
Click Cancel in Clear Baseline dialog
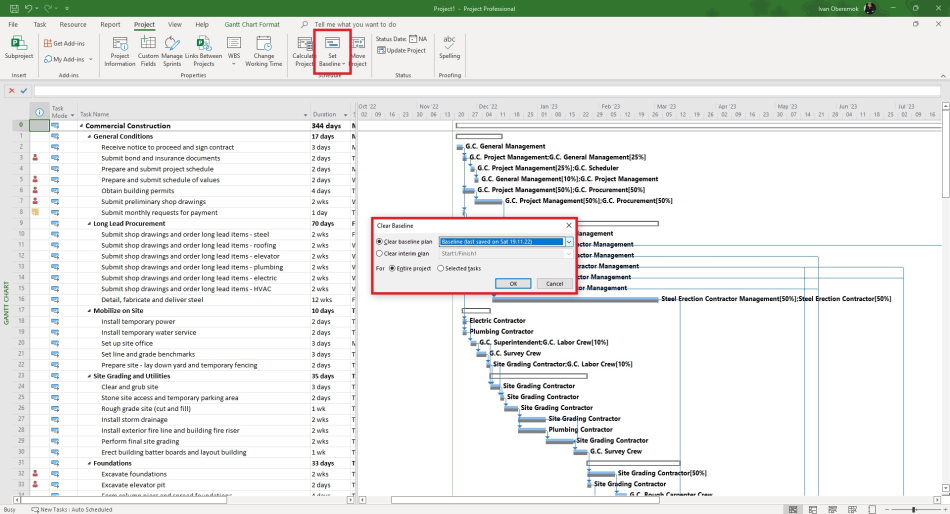pos(554,284)
